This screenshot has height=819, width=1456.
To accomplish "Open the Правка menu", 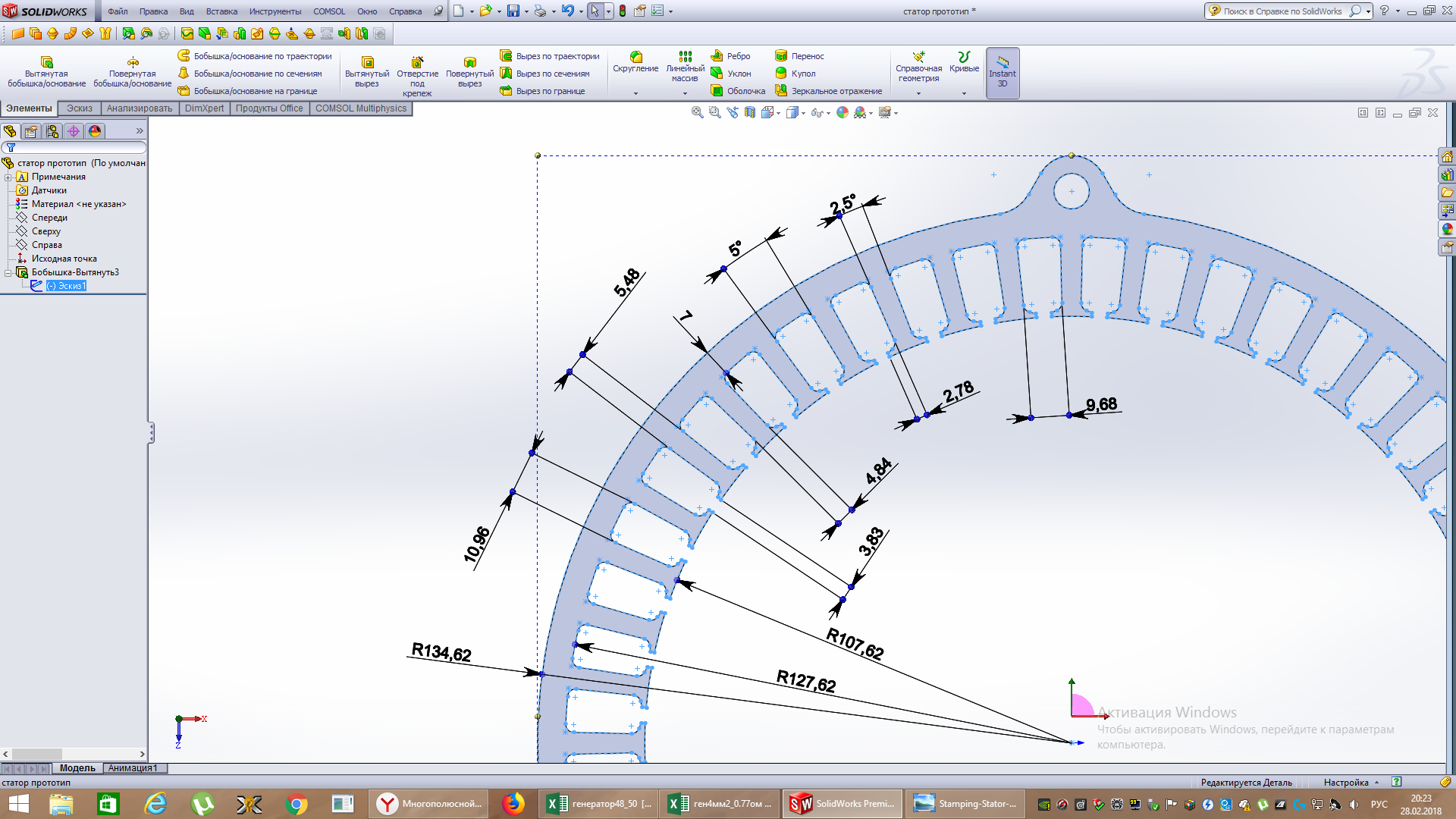I will [153, 11].
